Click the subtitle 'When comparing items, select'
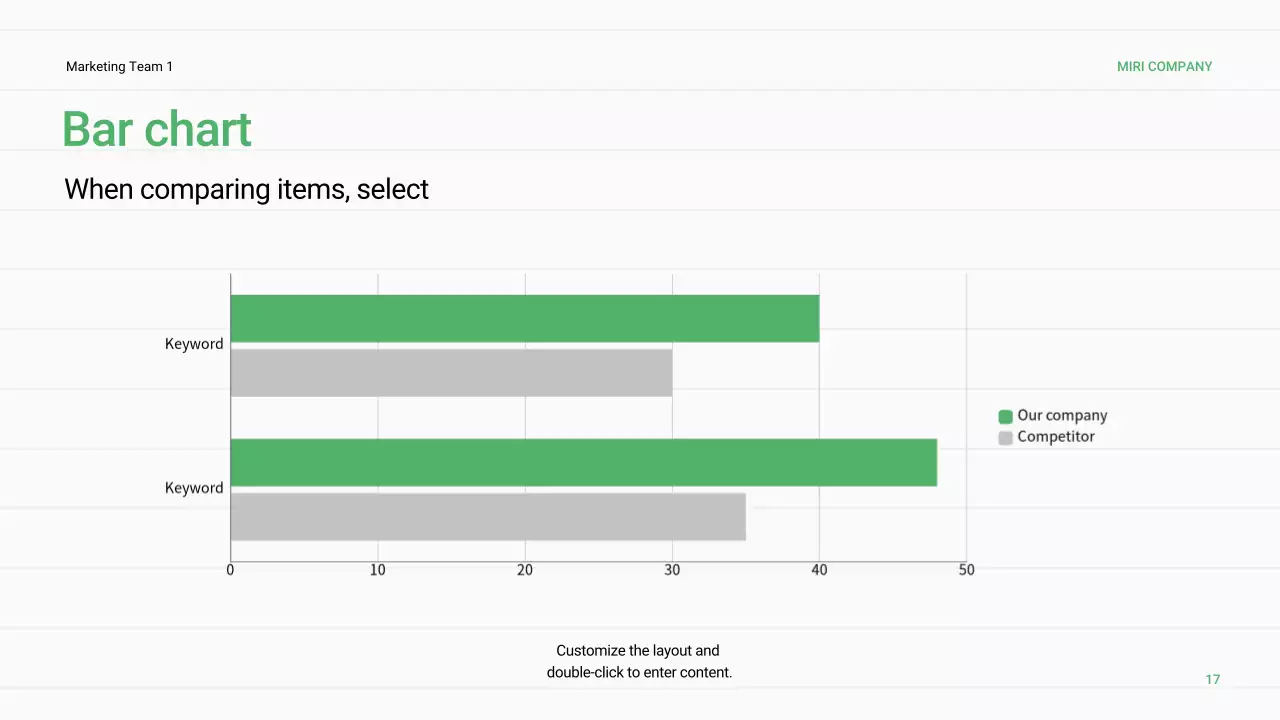This screenshot has height=720, width=1280. [246, 189]
